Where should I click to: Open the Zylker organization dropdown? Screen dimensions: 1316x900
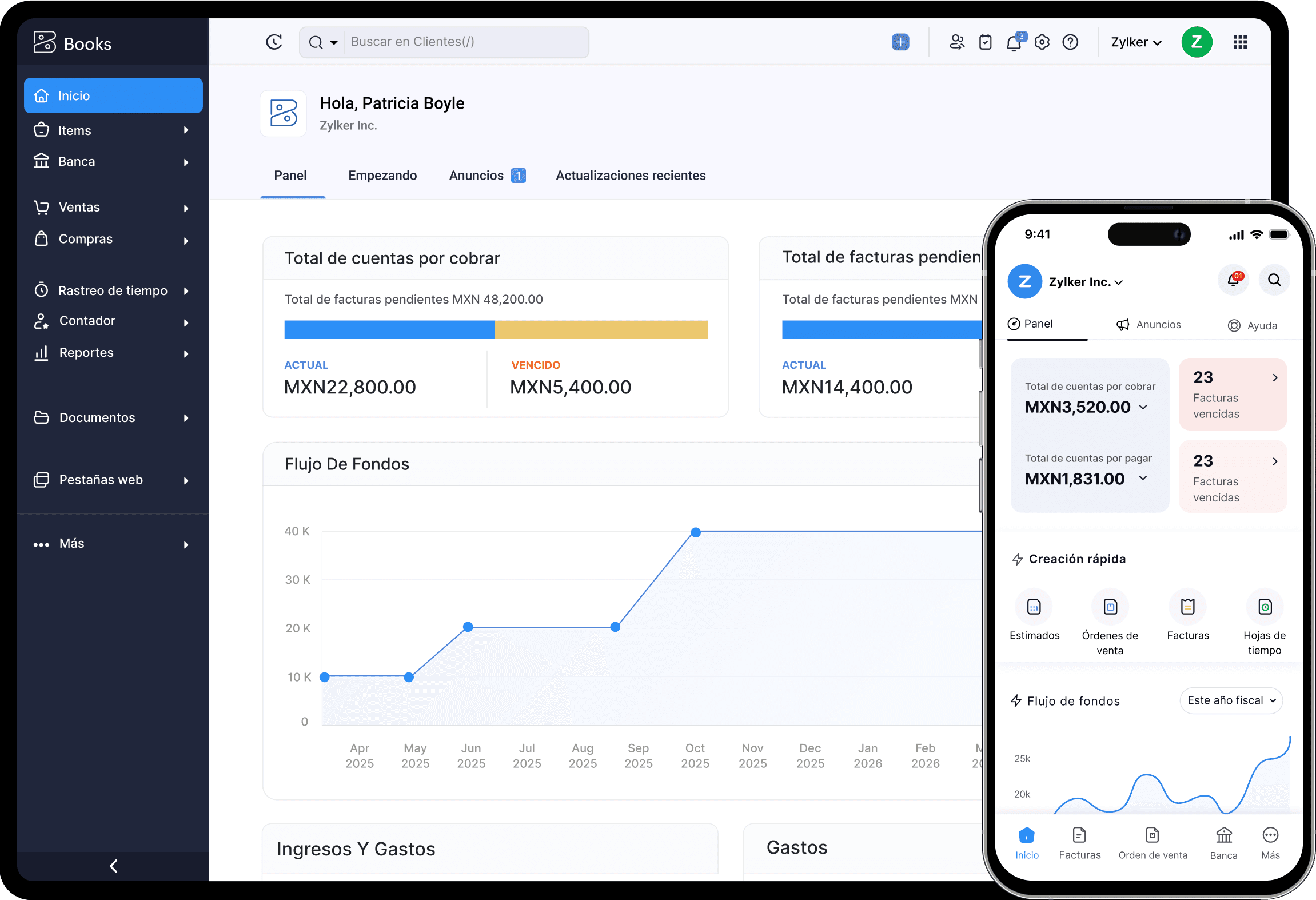[1135, 42]
